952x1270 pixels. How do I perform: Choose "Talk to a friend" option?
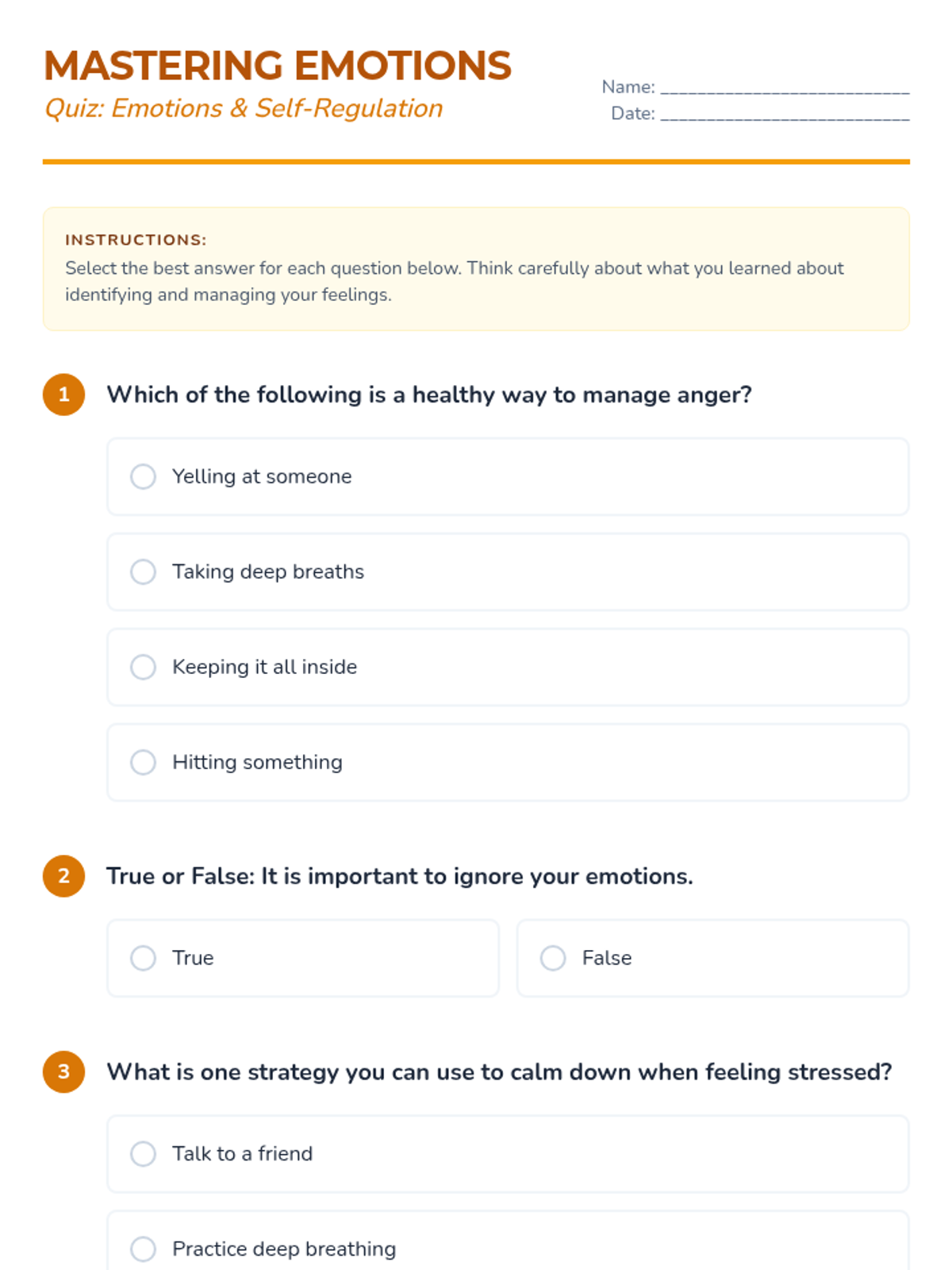tap(144, 1153)
